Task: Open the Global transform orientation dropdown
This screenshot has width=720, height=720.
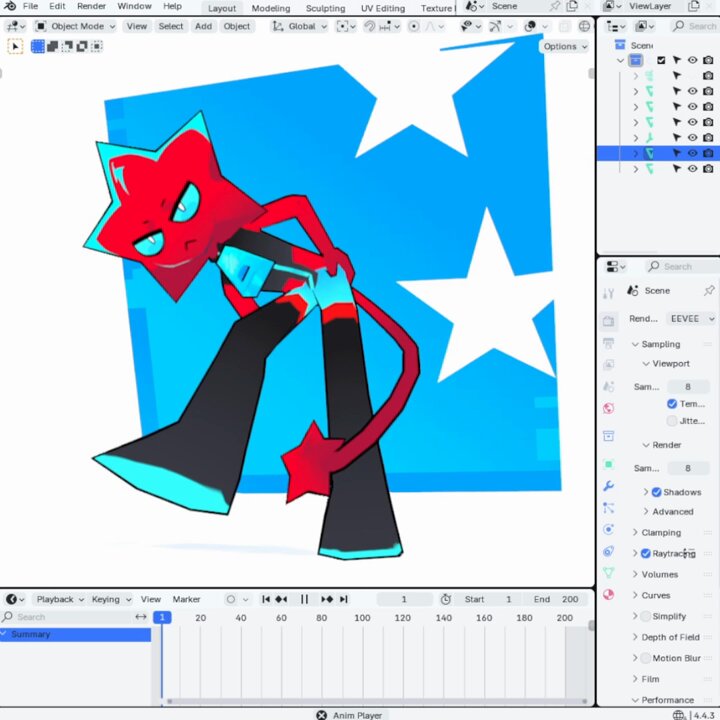Action: [300, 26]
